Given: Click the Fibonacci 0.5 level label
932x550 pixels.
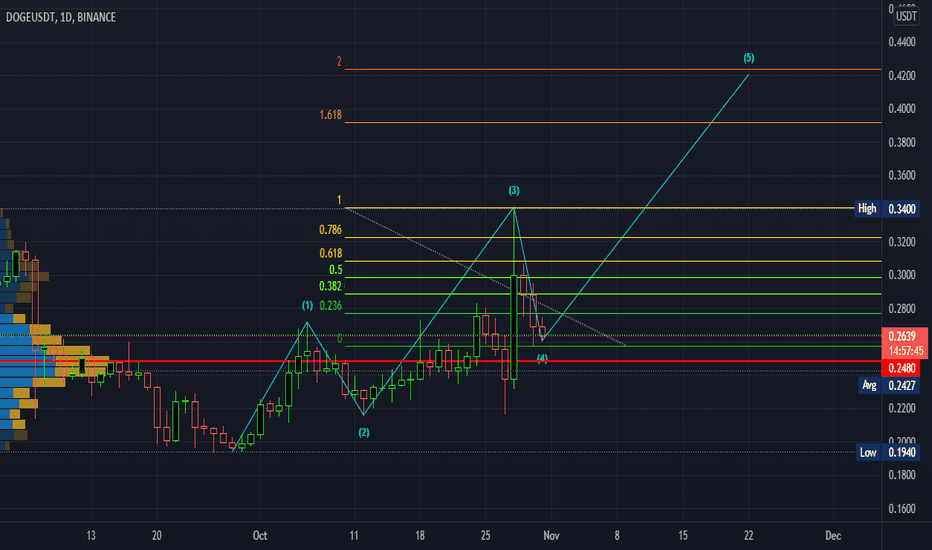Looking at the screenshot, I should pos(336,270).
